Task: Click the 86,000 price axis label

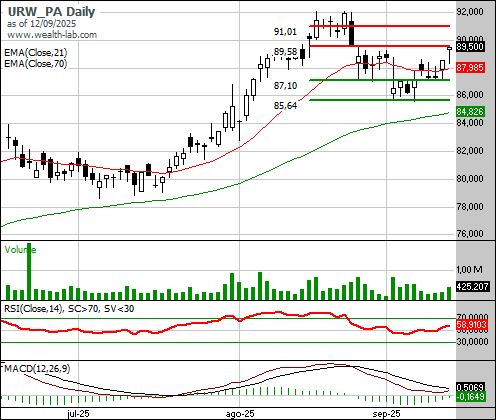Action: [470, 95]
